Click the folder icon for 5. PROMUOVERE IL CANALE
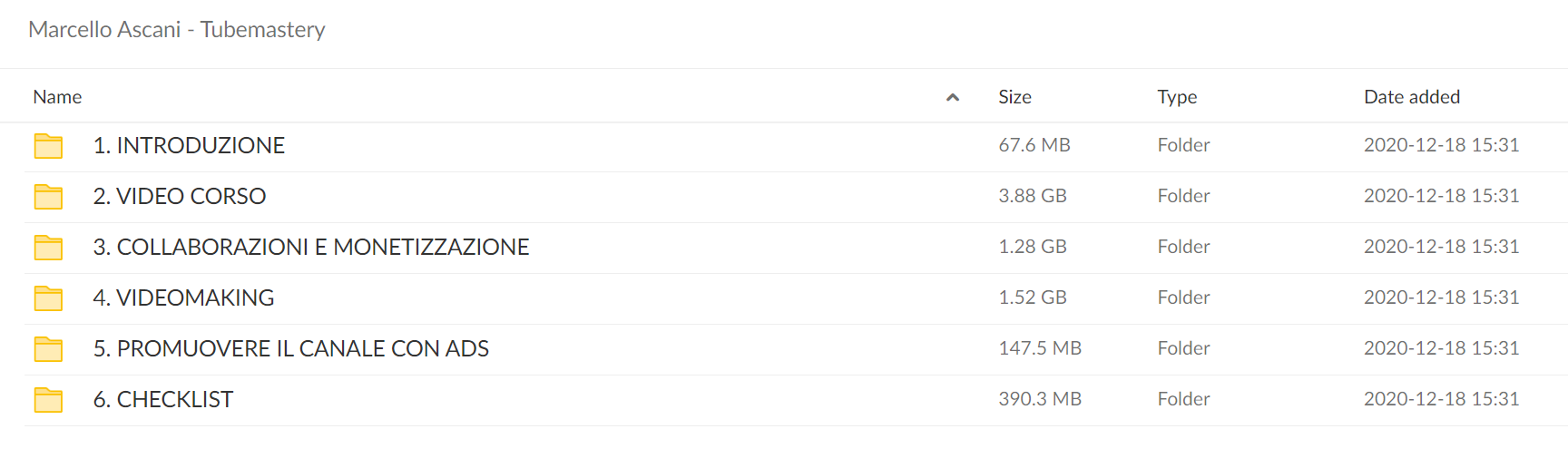The height and width of the screenshot is (468, 1568). pyautogui.click(x=48, y=349)
